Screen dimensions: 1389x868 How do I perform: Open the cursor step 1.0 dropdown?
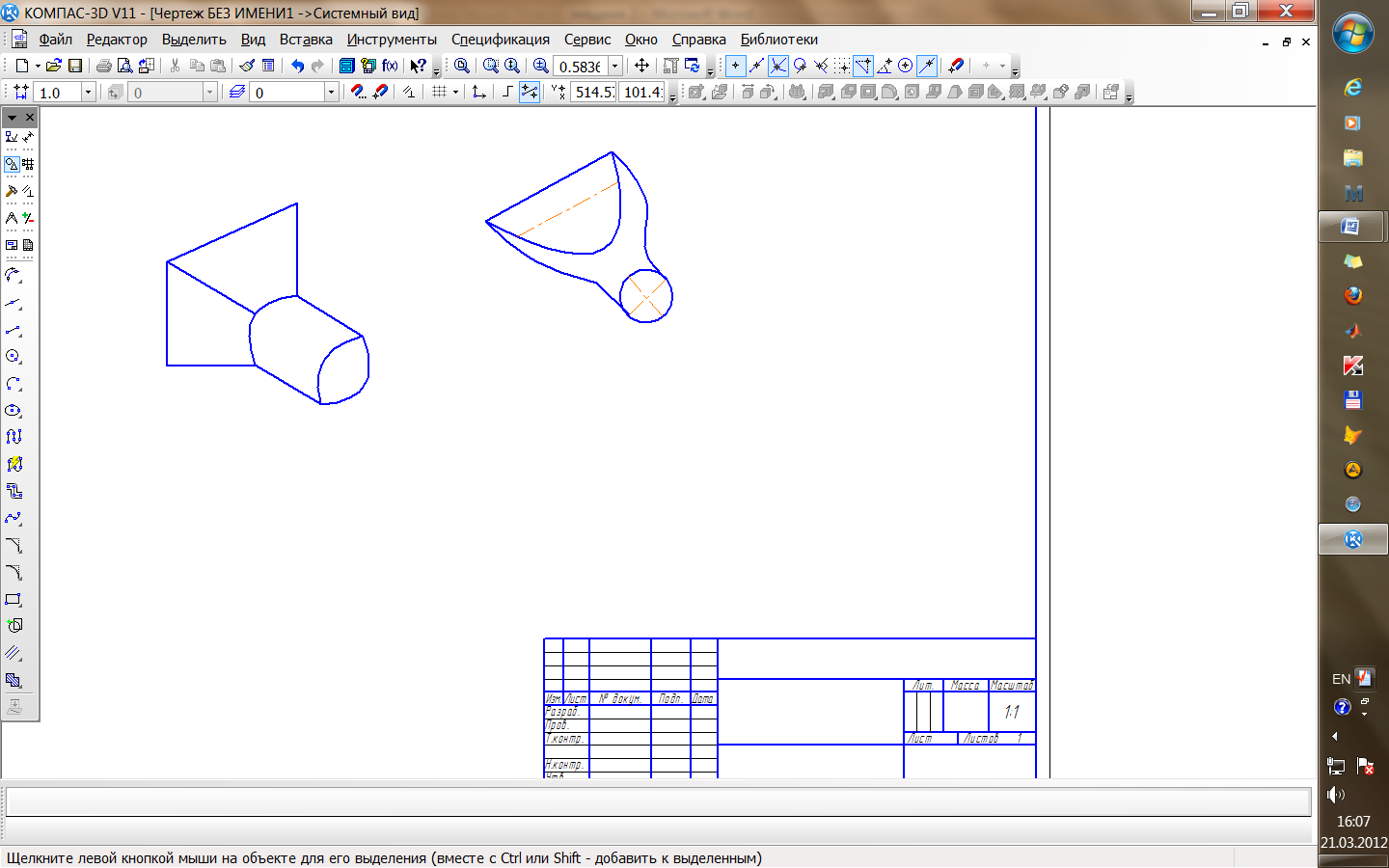89,92
